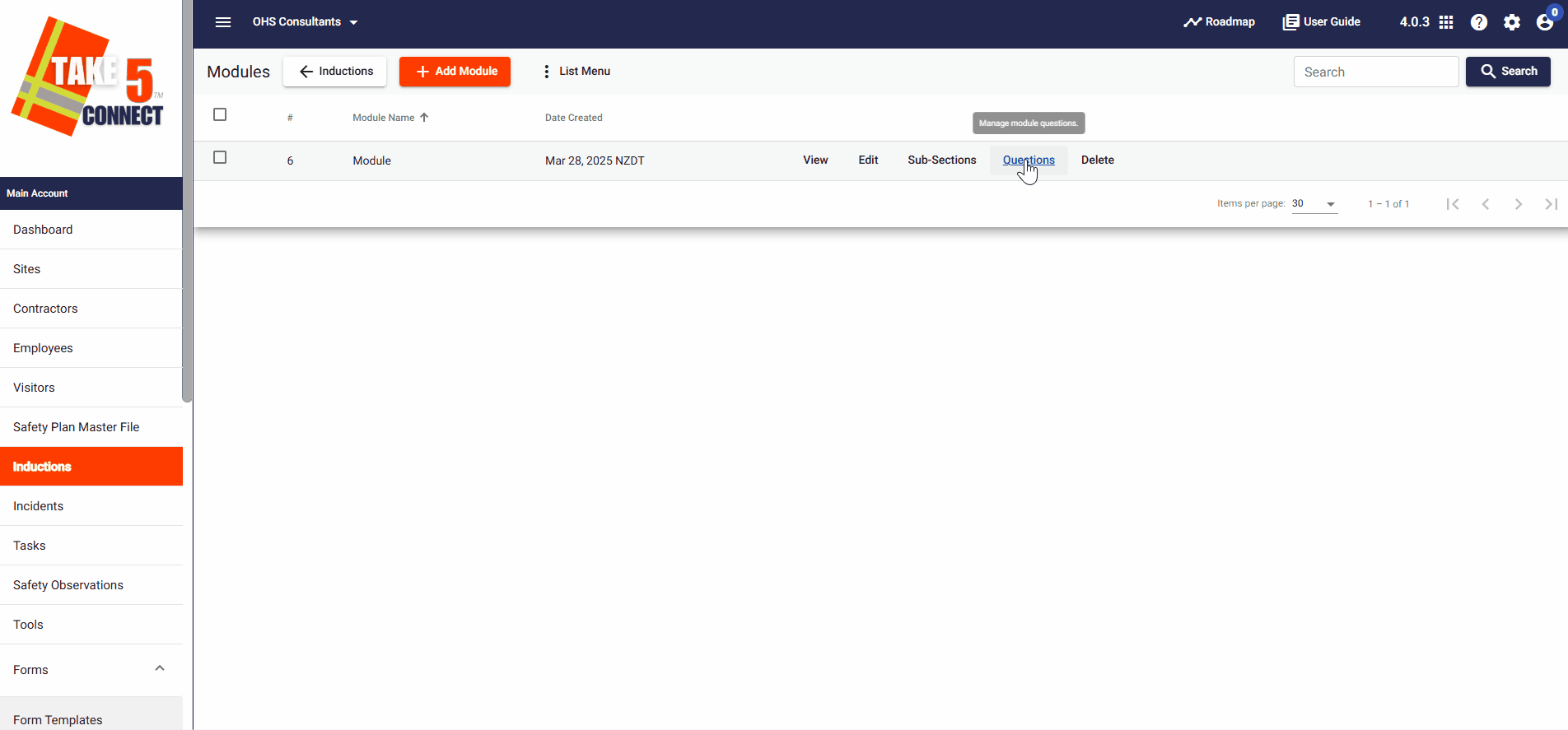Open Visitors in the sidebar
The height and width of the screenshot is (730, 1568).
pyautogui.click(x=91, y=388)
